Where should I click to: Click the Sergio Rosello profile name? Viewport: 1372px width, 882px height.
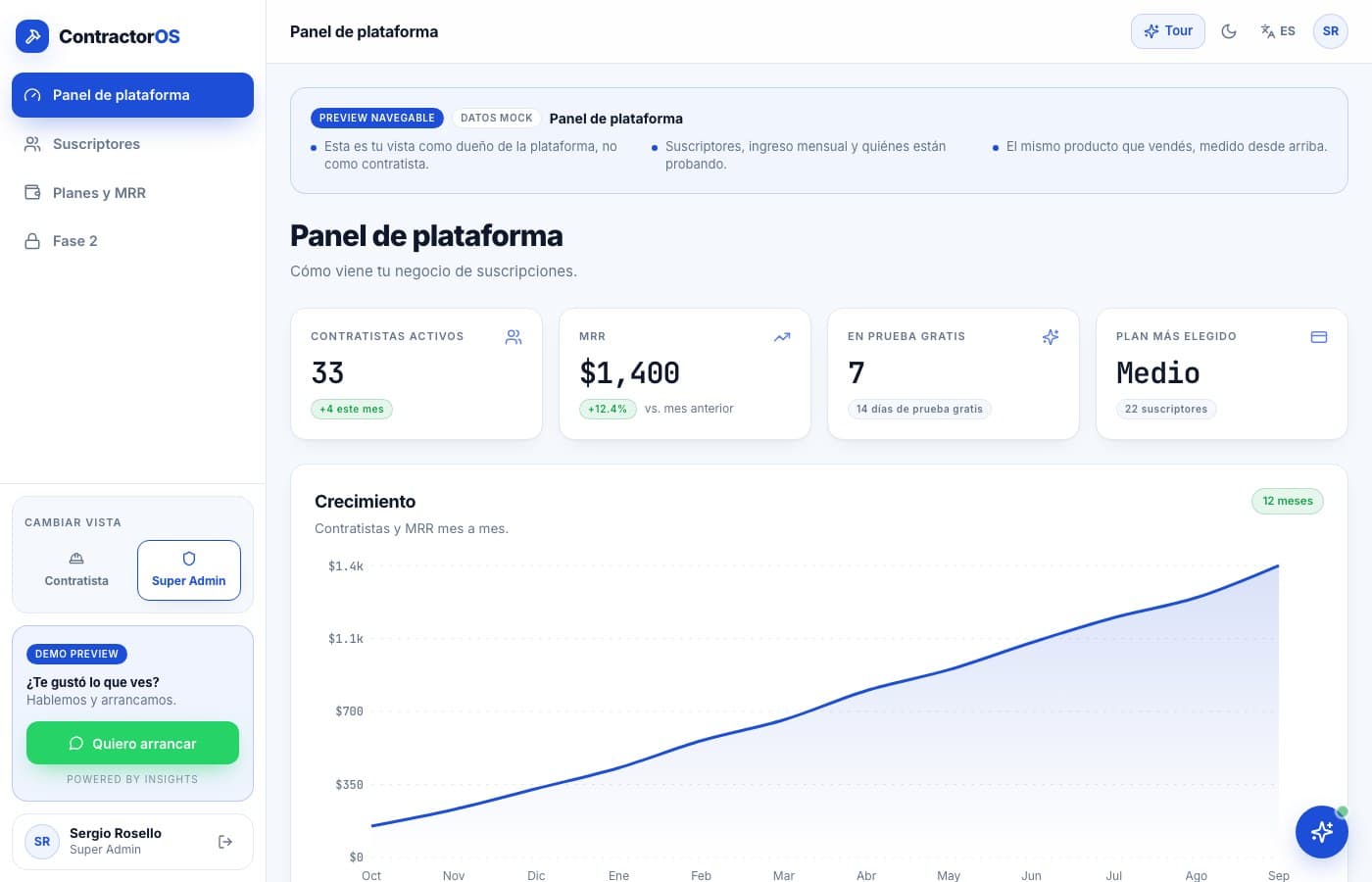click(116, 833)
